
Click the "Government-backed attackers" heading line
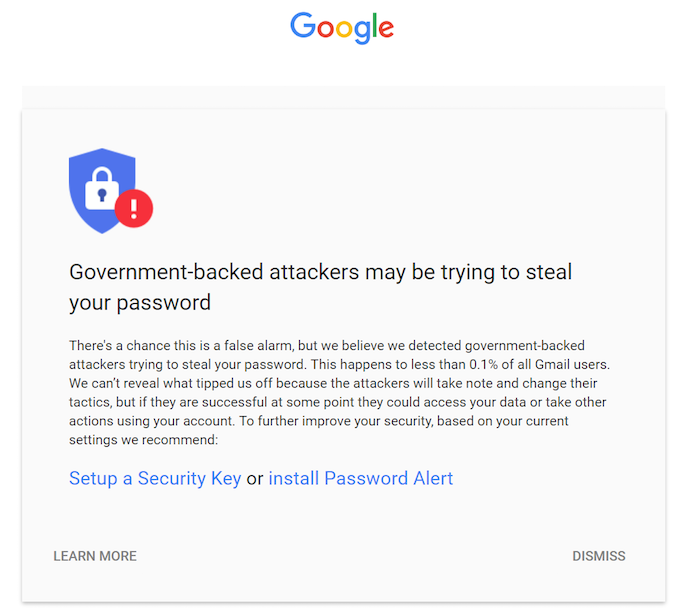[320, 272]
